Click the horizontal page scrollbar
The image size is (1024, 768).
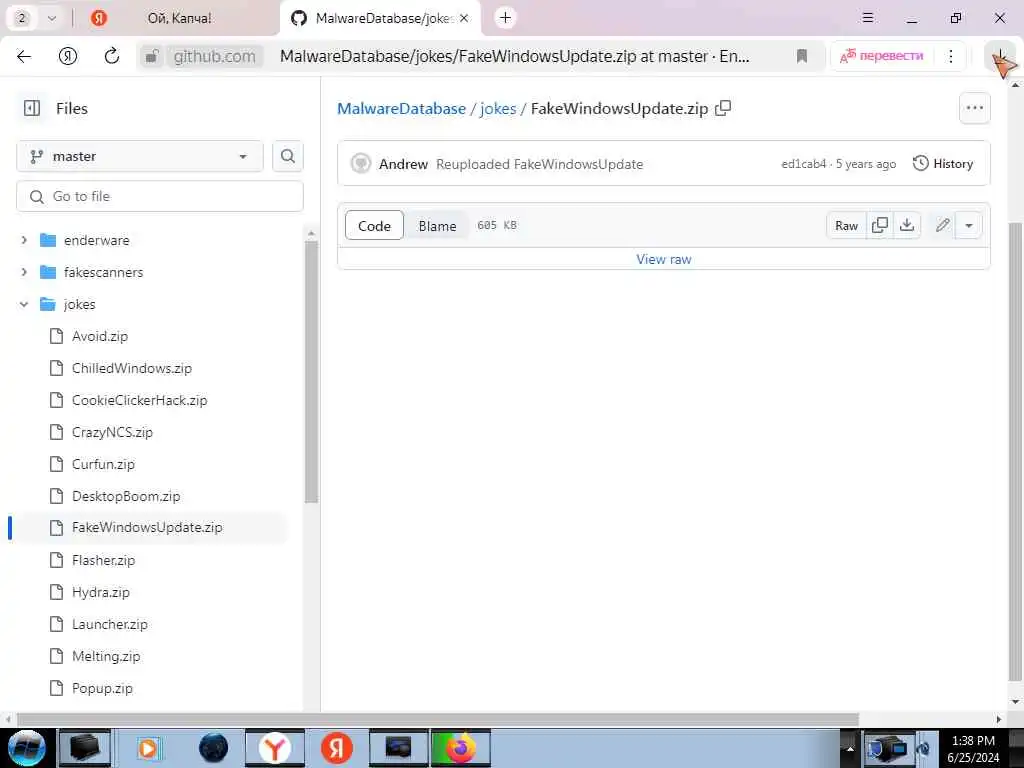[438, 719]
